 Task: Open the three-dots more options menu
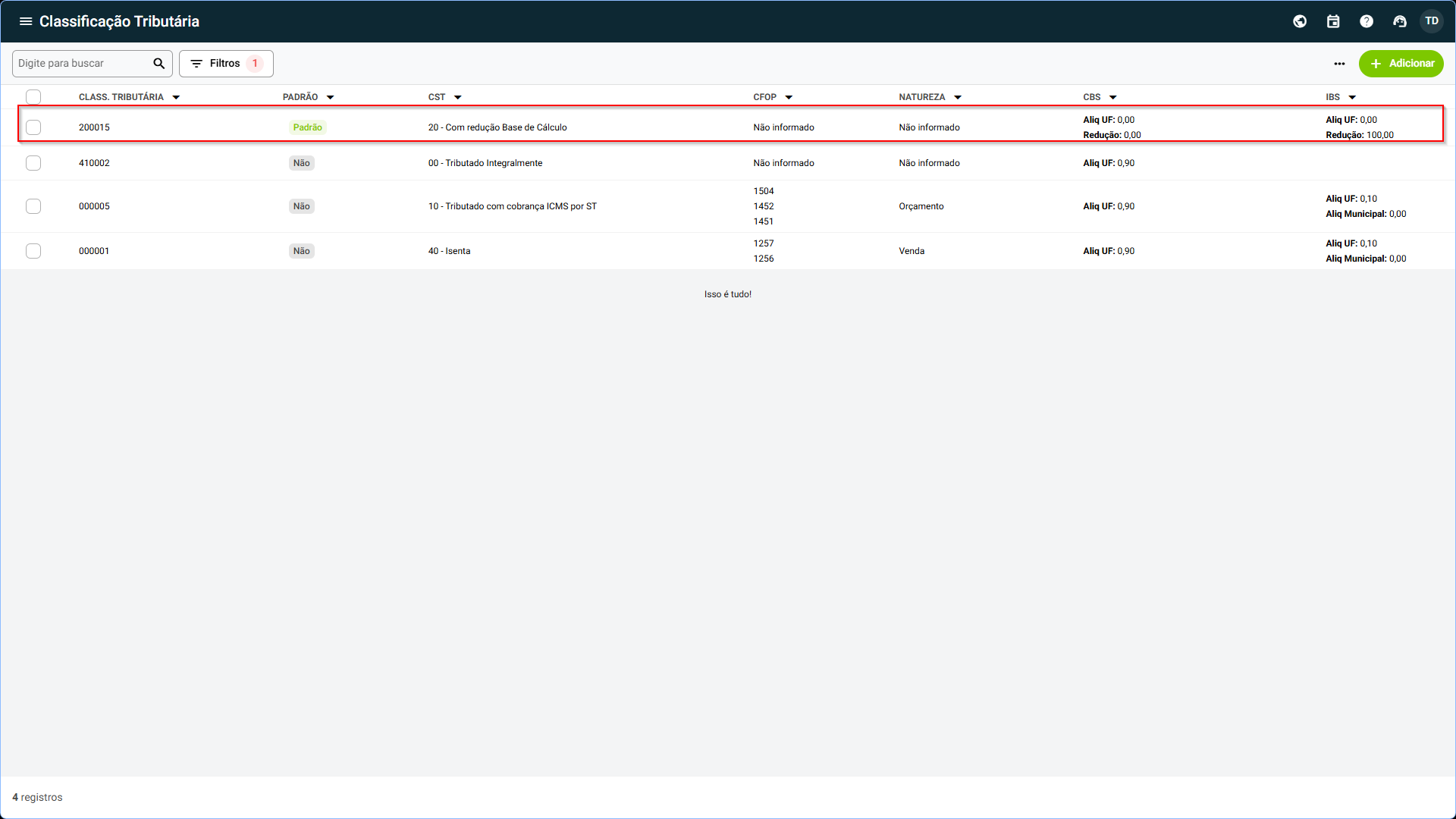pos(1339,64)
